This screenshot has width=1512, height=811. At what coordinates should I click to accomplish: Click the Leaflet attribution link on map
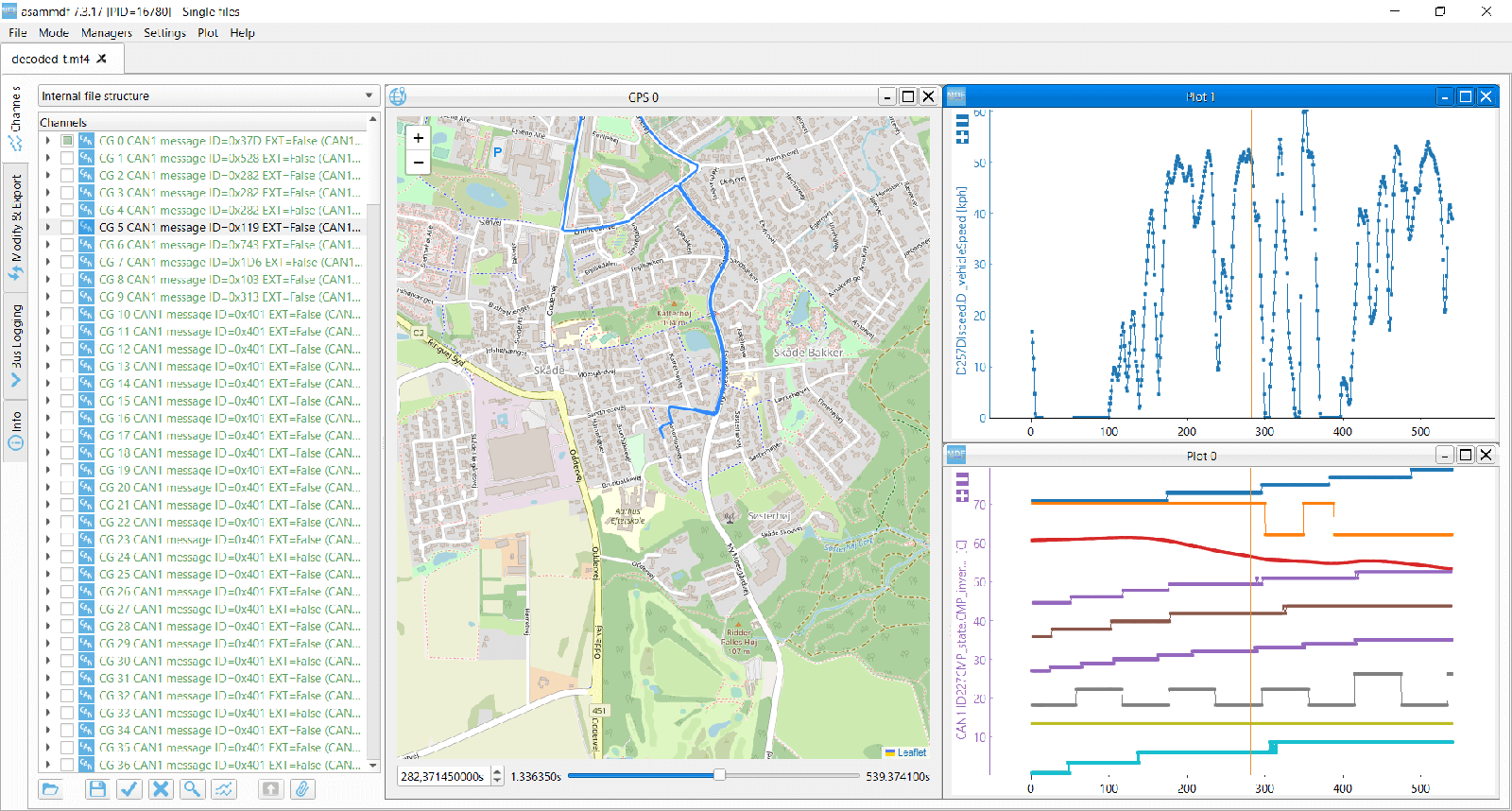(912, 752)
